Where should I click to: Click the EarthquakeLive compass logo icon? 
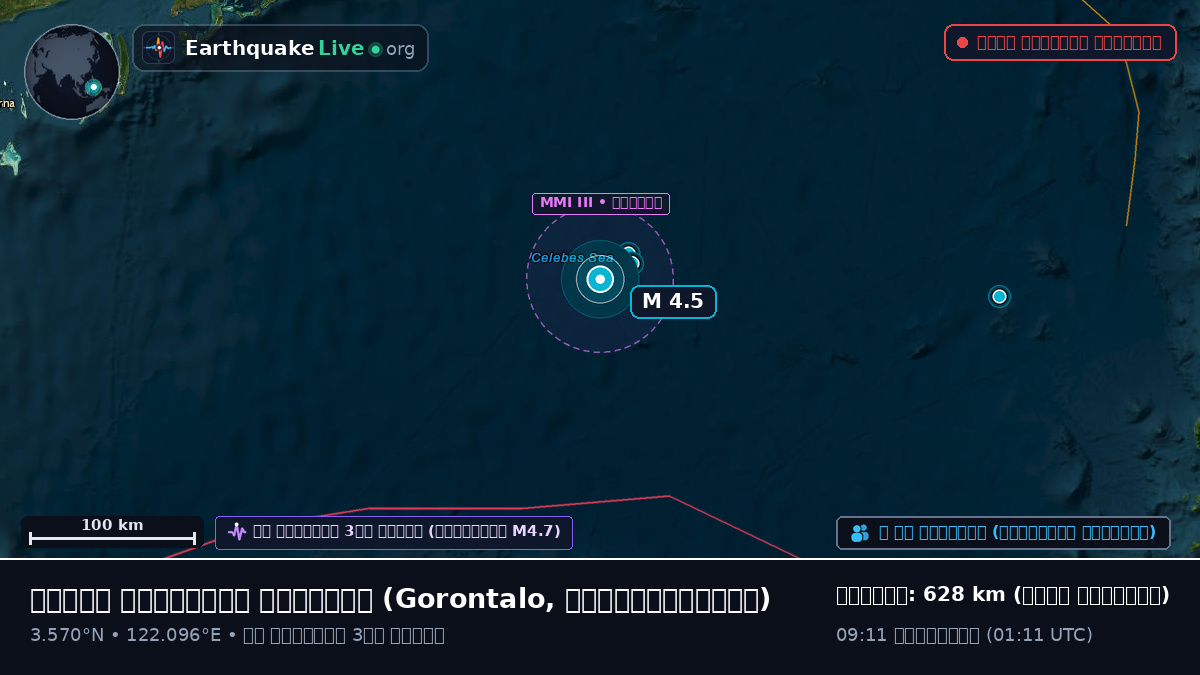click(x=158, y=48)
